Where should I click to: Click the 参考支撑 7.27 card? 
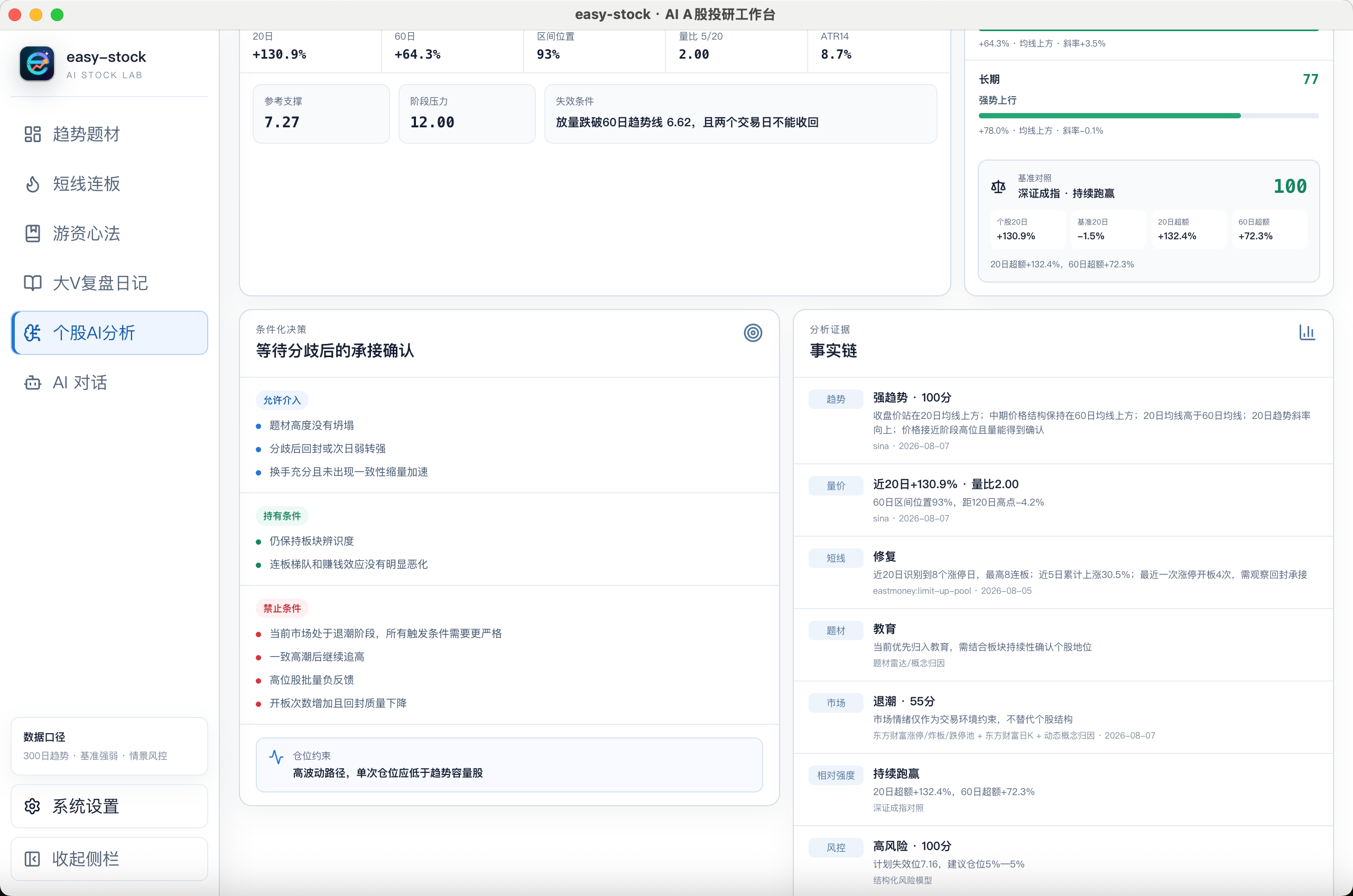point(321,114)
